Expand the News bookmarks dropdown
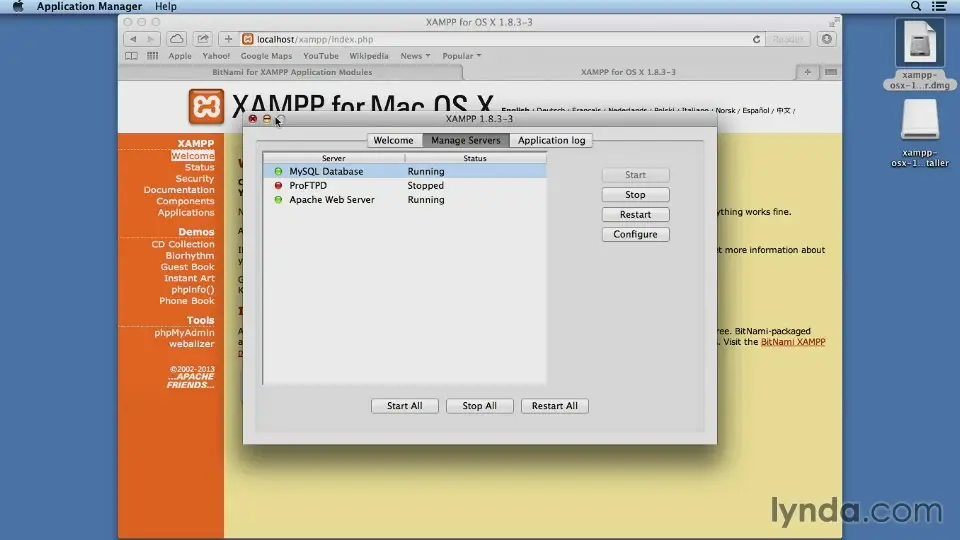The height and width of the screenshot is (540, 960). [415, 56]
